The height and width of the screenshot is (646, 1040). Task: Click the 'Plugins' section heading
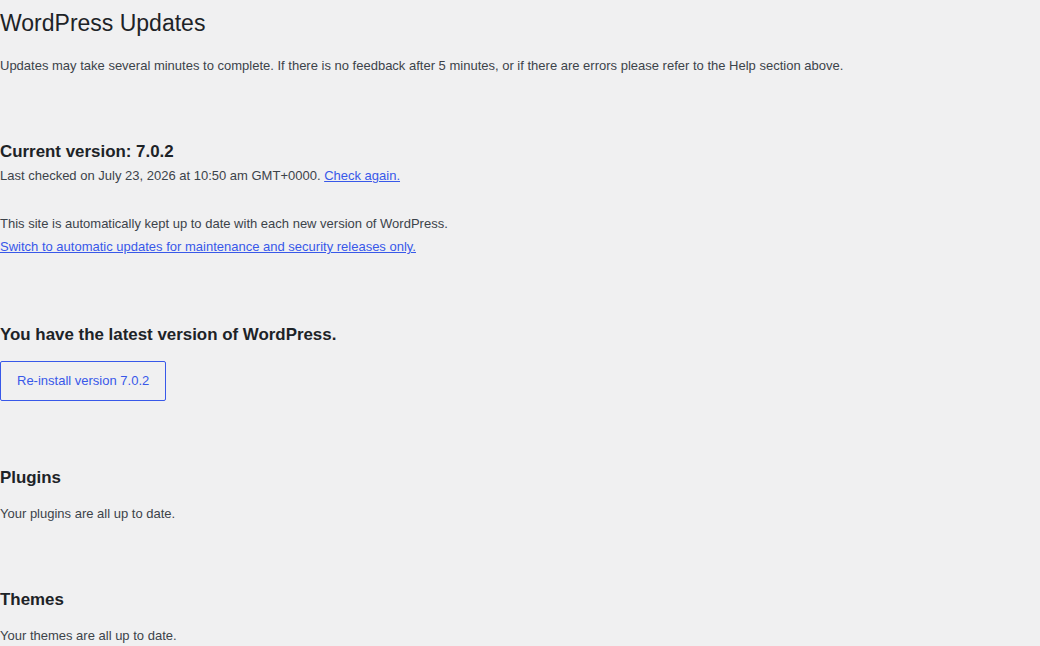point(31,478)
